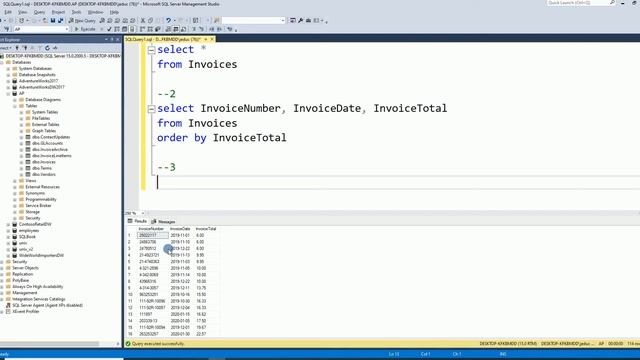Viewport: 640px width, 360px height.
Task: Select the Database Diagrams folder
Action: point(43,100)
